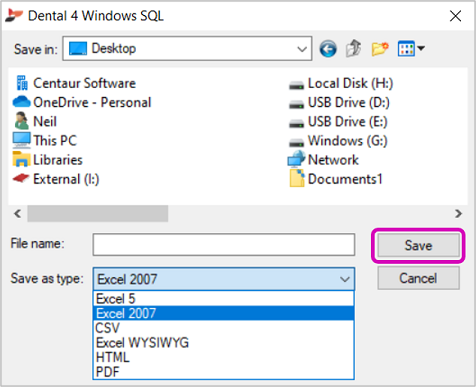Select USB Drive (D:)

[339, 103]
